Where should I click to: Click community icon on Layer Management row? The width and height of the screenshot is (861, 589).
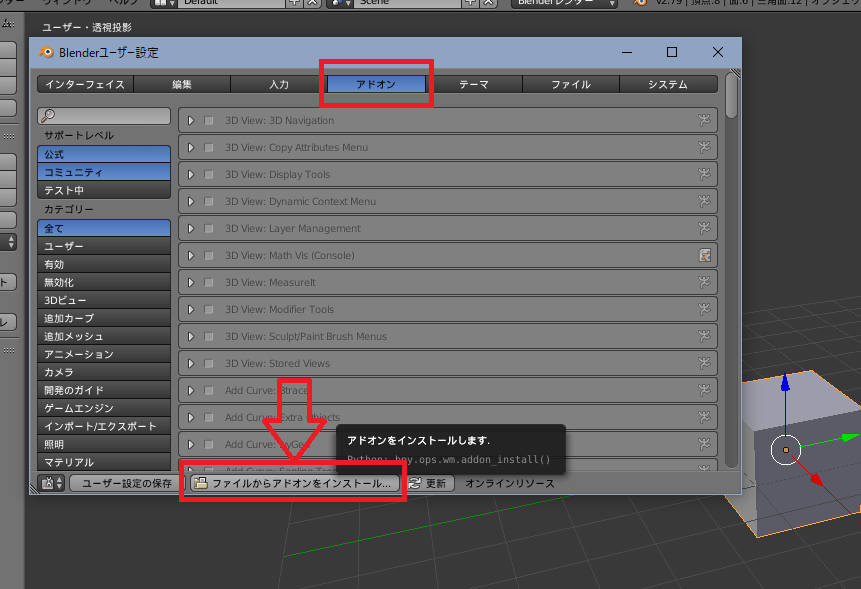(x=705, y=228)
